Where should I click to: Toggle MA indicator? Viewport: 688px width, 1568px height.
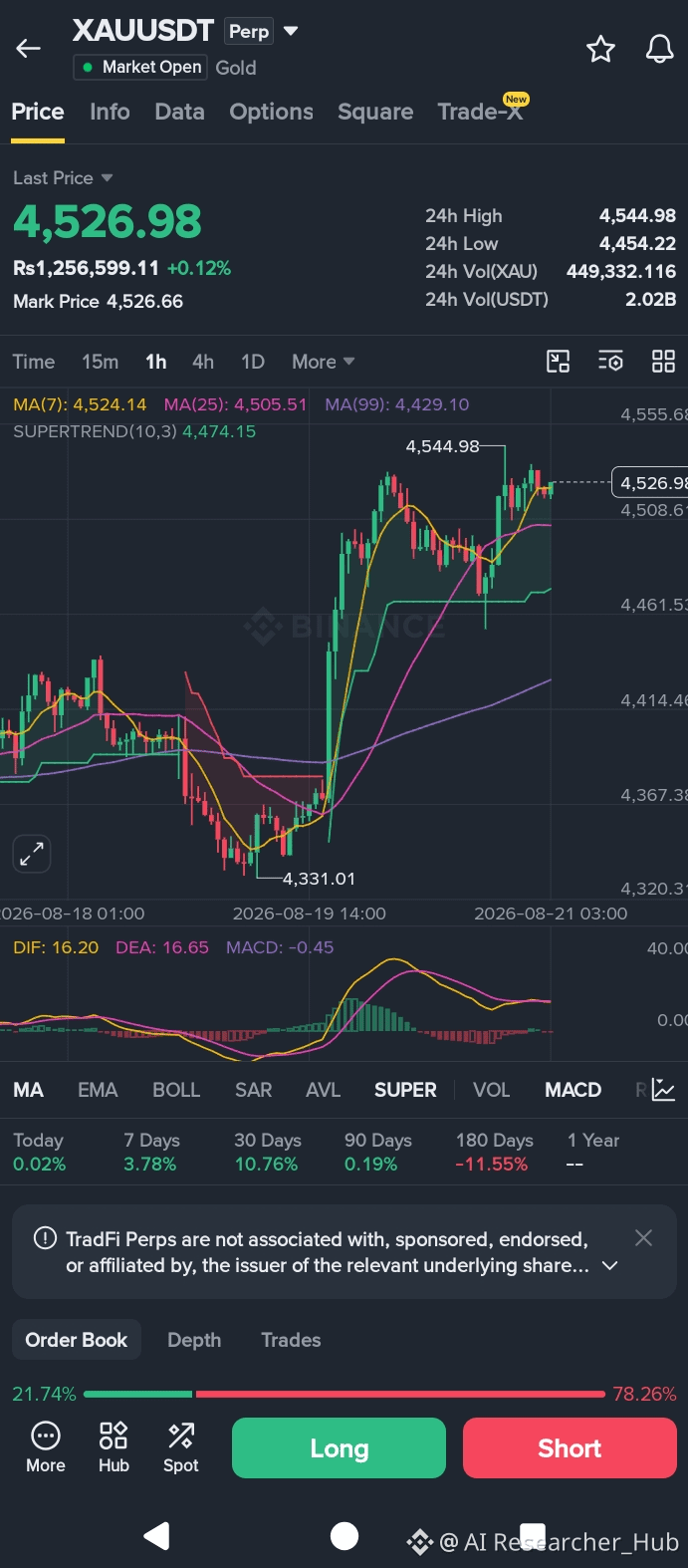tap(29, 1090)
